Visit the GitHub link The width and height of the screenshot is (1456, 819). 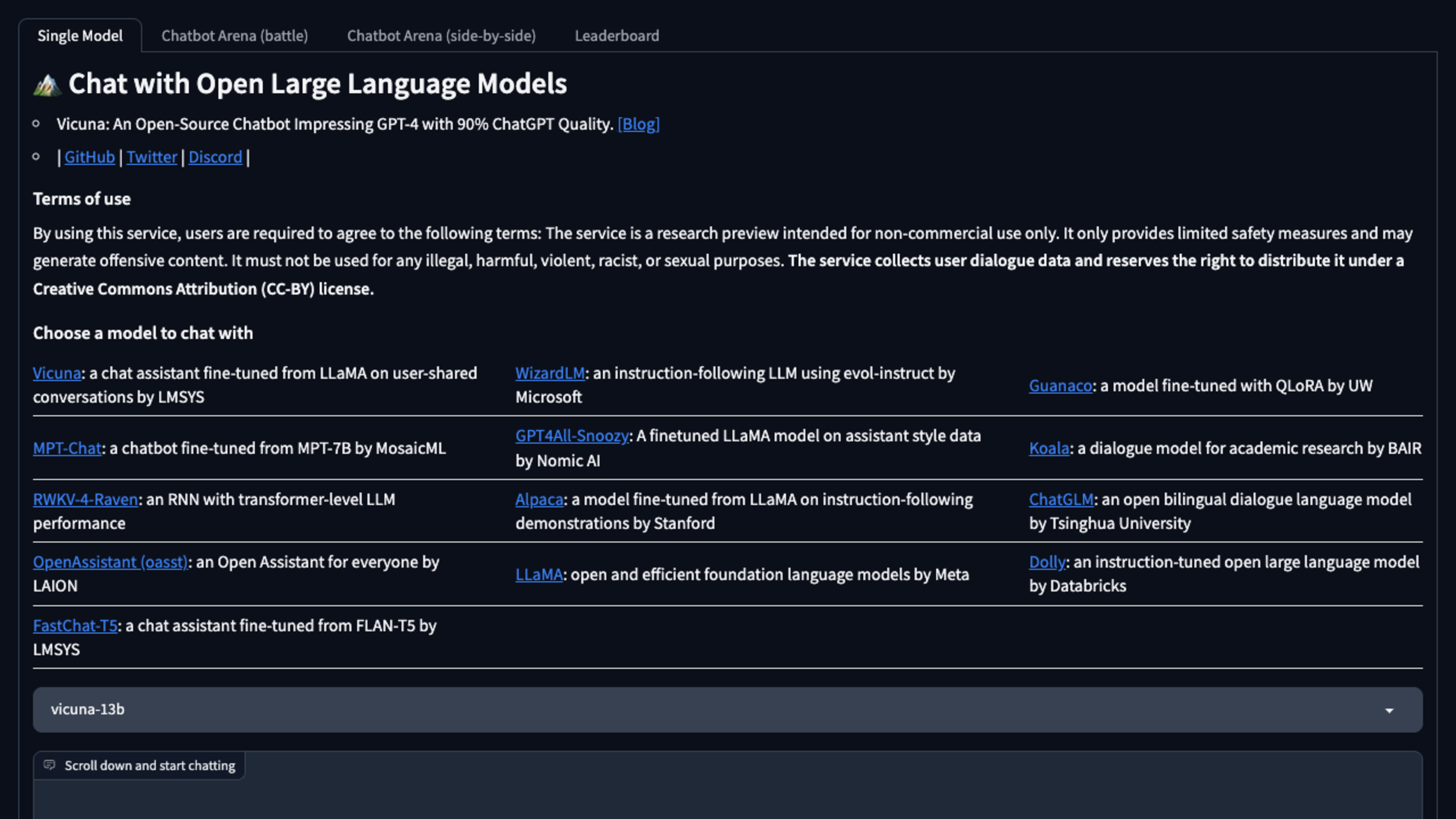click(x=89, y=157)
